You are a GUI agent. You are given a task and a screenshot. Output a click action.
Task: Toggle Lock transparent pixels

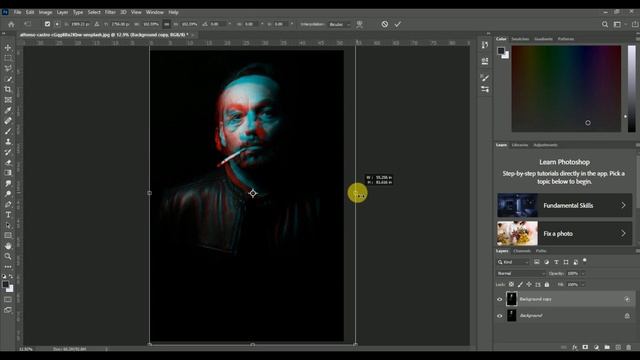(511, 284)
